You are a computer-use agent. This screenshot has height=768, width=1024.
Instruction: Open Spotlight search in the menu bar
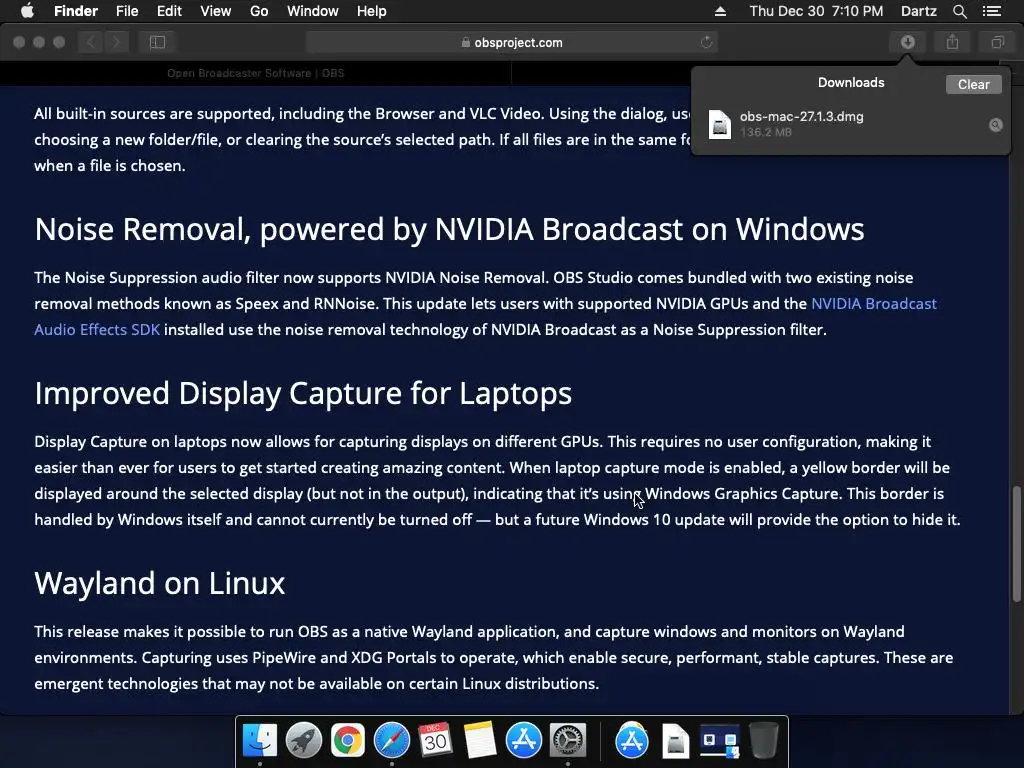pyautogui.click(x=959, y=11)
